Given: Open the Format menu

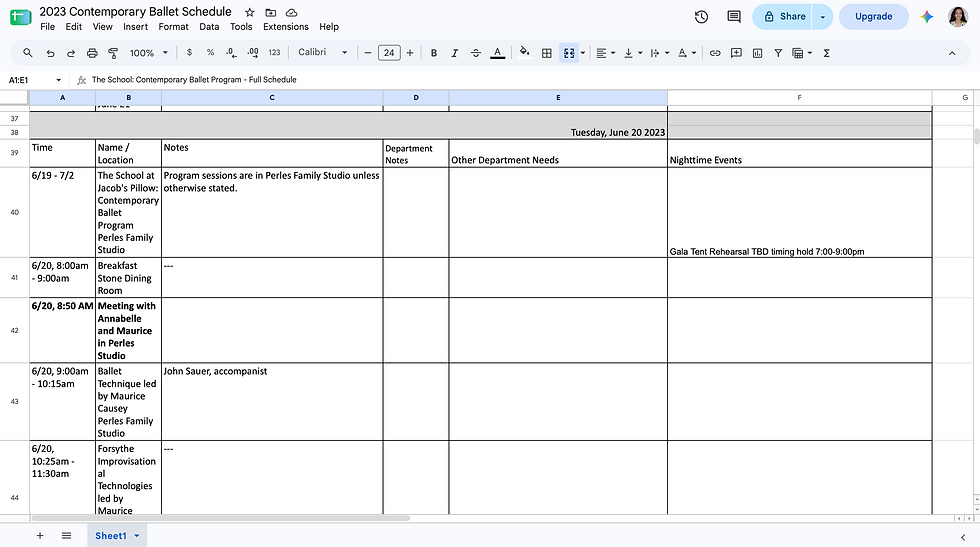Looking at the screenshot, I should point(173,27).
